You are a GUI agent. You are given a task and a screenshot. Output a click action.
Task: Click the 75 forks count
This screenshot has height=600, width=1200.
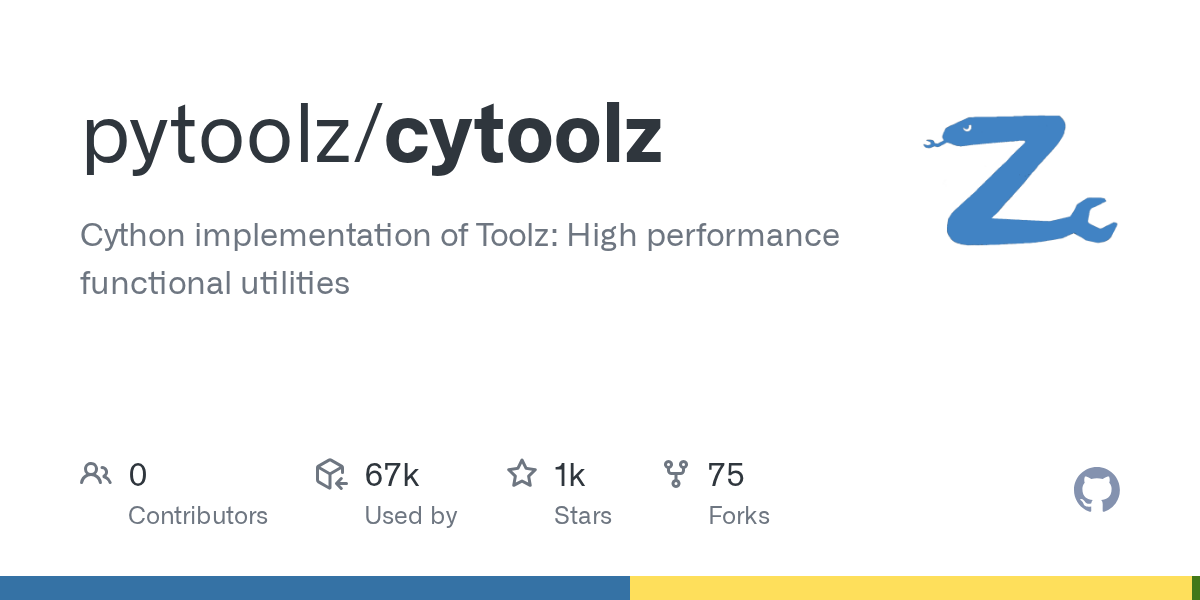point(726,475)
